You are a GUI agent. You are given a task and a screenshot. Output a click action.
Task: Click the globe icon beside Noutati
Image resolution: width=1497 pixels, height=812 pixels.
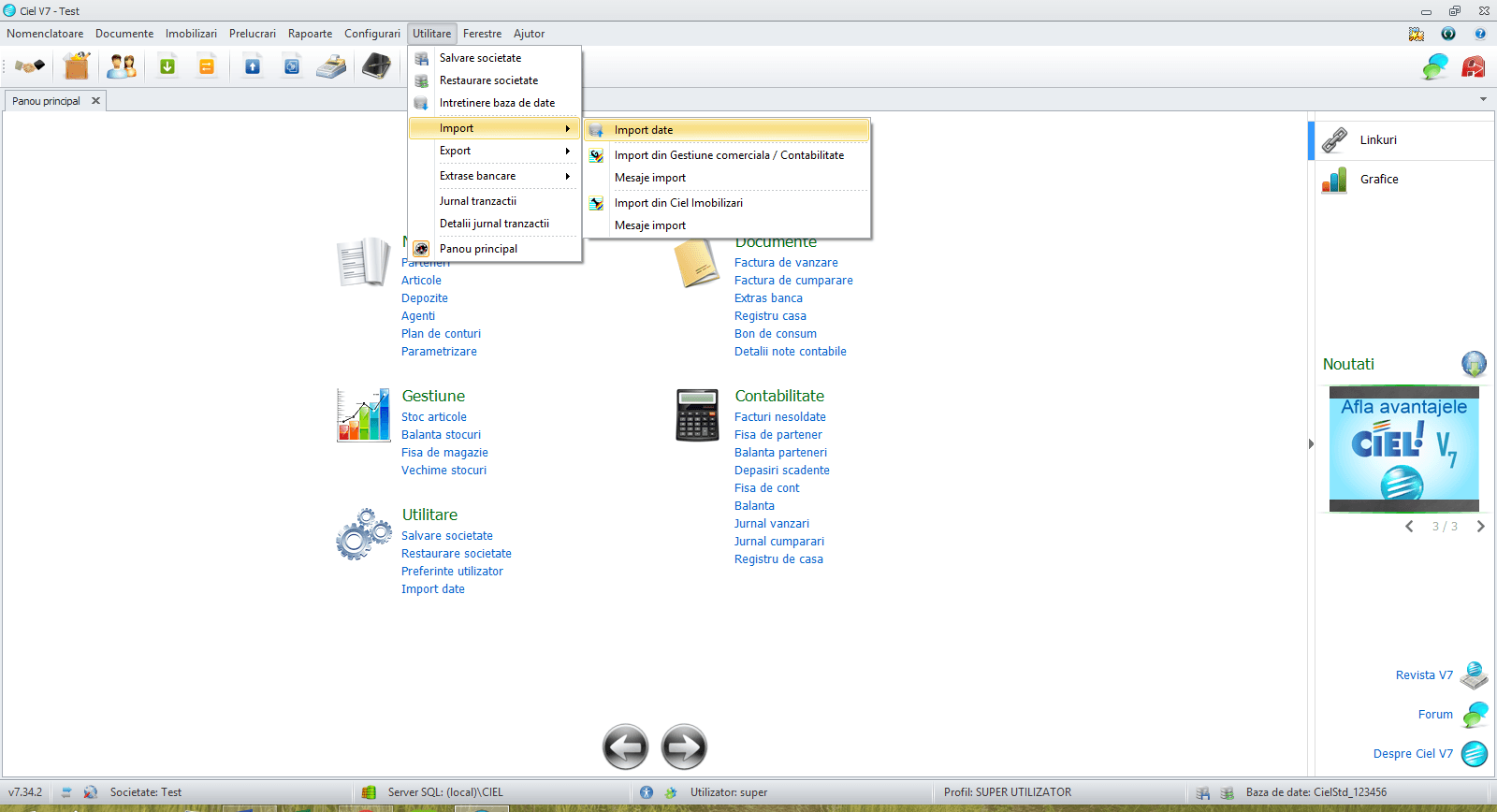click(1474, 364)
